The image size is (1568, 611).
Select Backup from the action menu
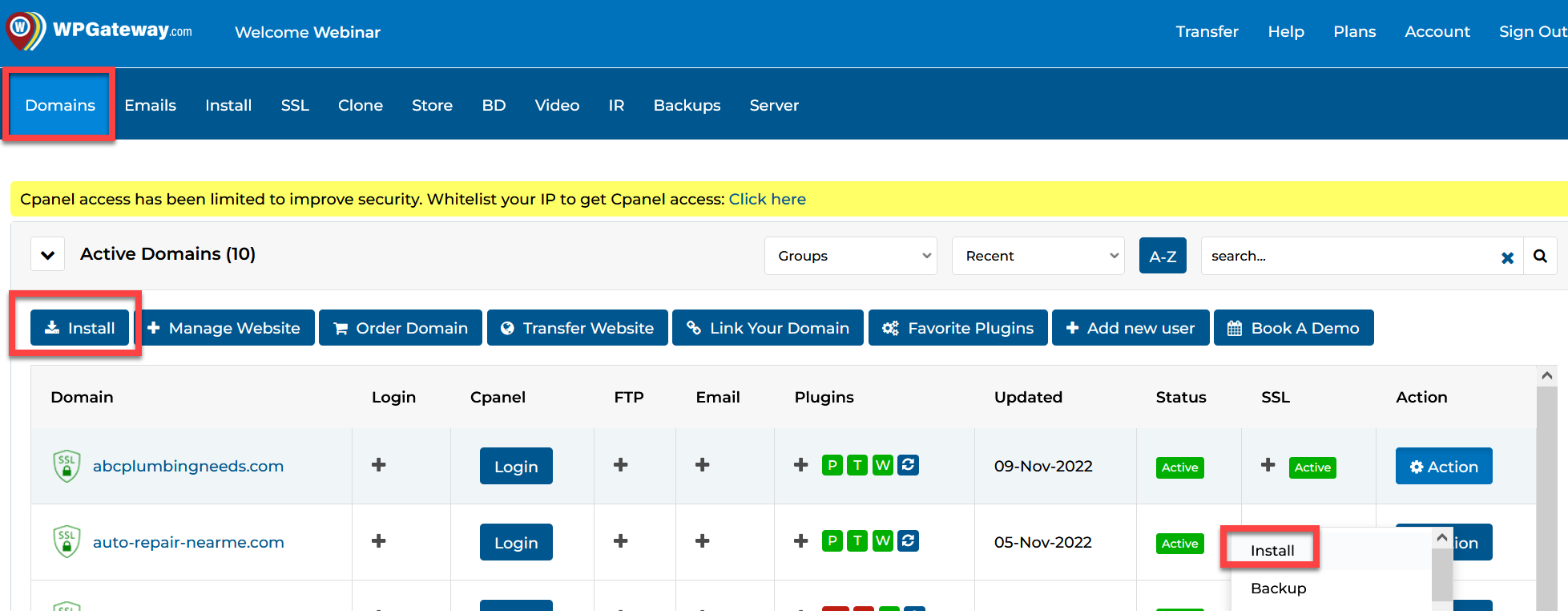1278,589
